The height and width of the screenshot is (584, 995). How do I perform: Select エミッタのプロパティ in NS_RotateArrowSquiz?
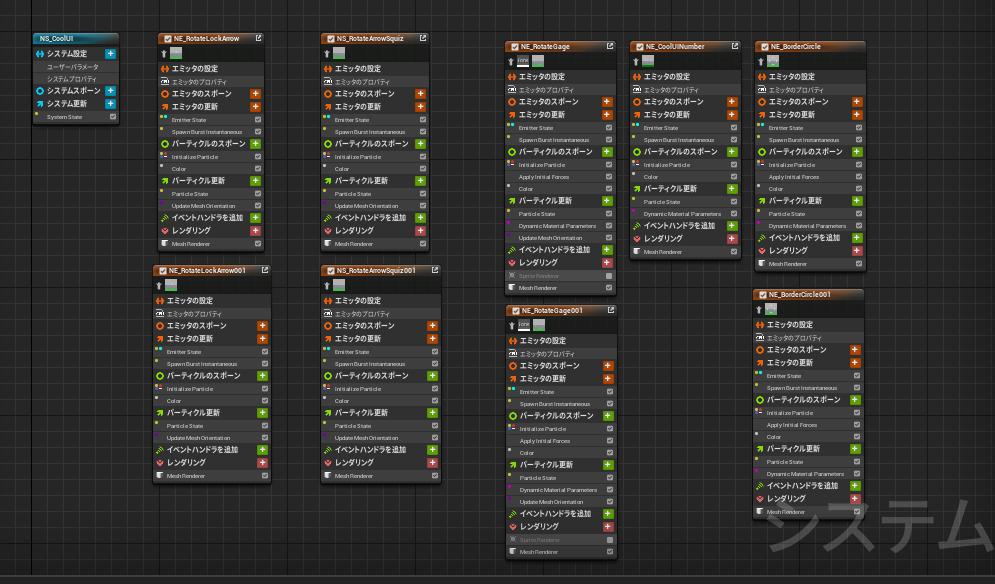[376, 81]
